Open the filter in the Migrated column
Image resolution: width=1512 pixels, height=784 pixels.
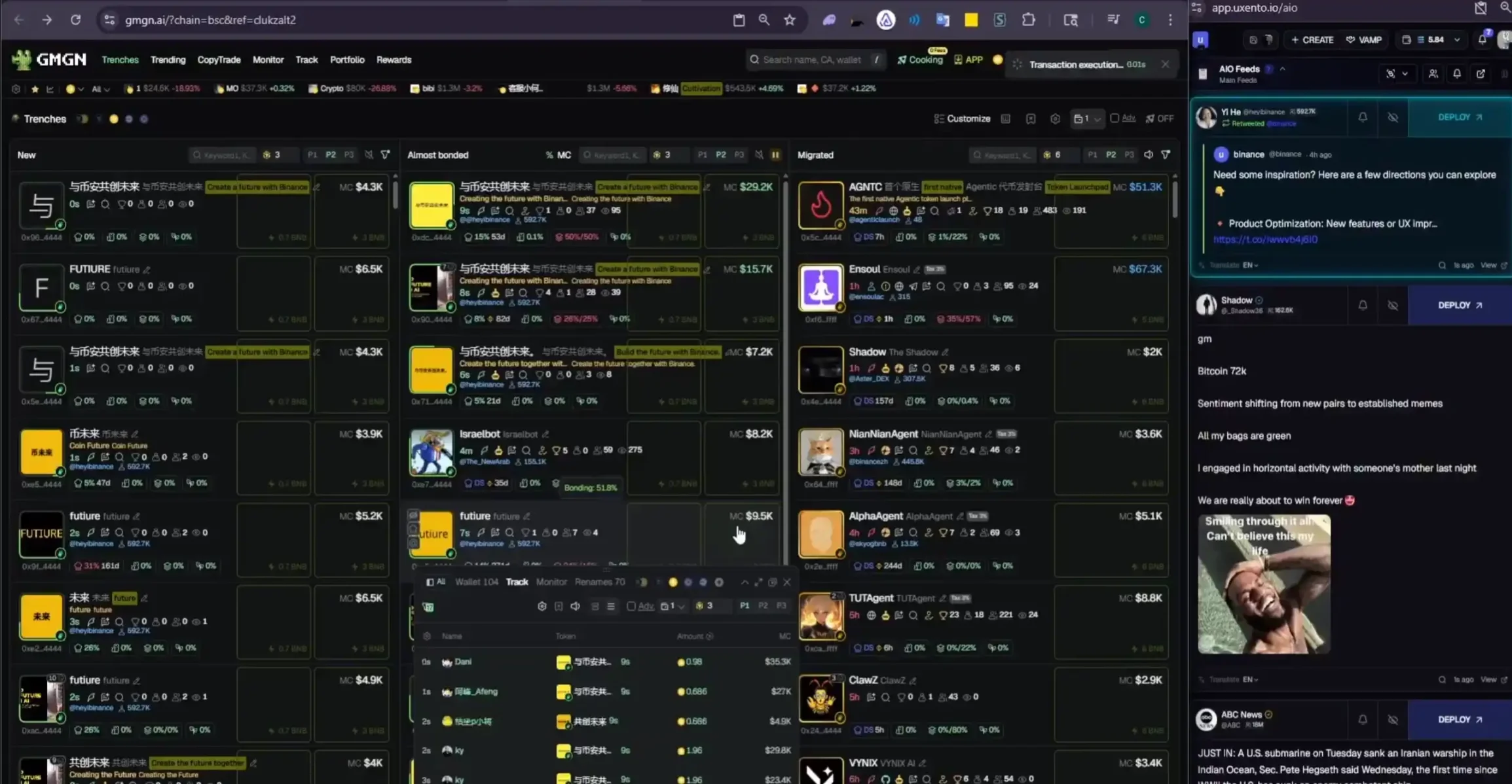1166,155
